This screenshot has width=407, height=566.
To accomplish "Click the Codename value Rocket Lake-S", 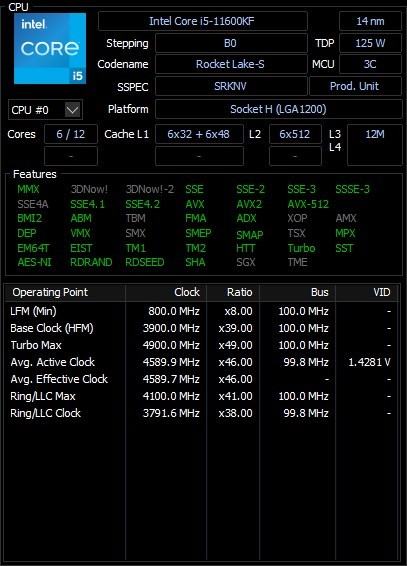I will click(x=231, y=64).
